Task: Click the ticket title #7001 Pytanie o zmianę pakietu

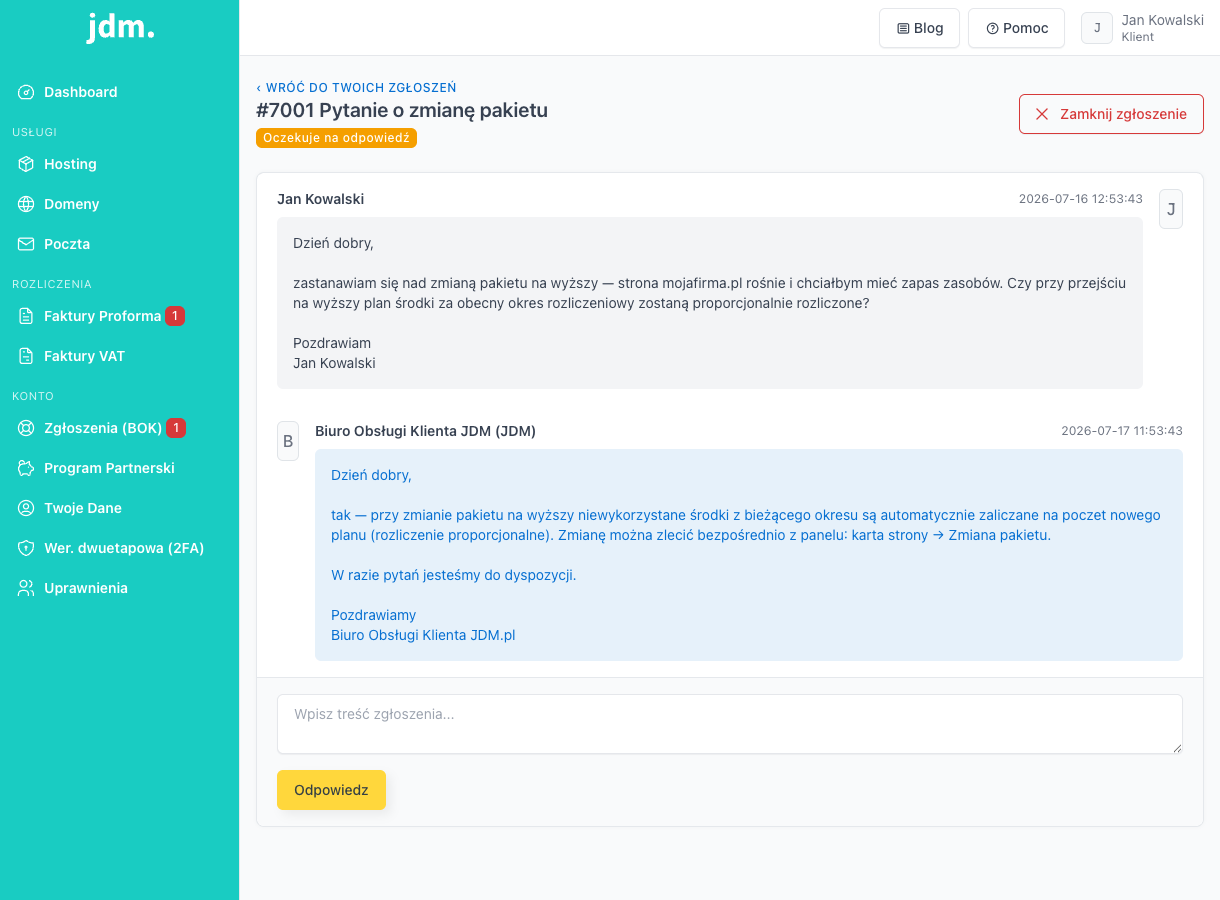Action: tap(402, 111)
